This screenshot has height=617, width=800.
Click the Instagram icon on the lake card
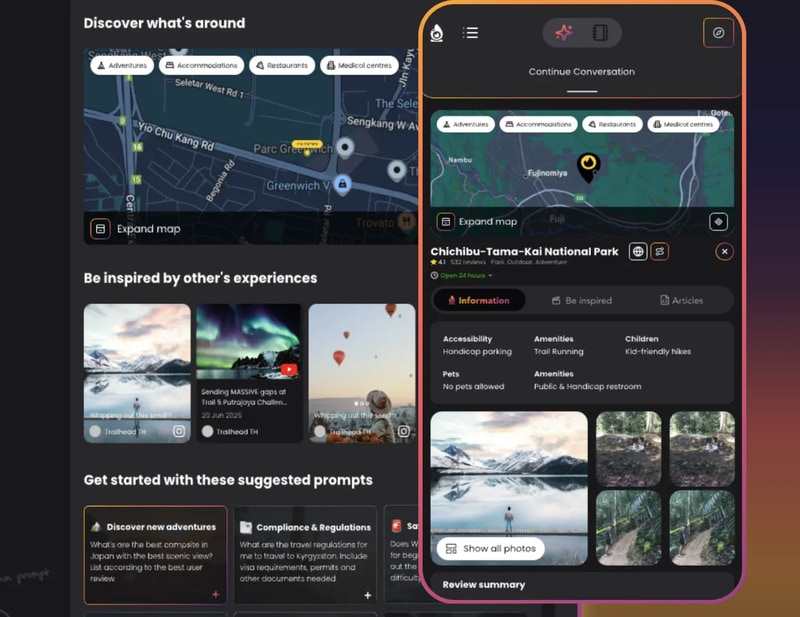[x=179, y=431]
